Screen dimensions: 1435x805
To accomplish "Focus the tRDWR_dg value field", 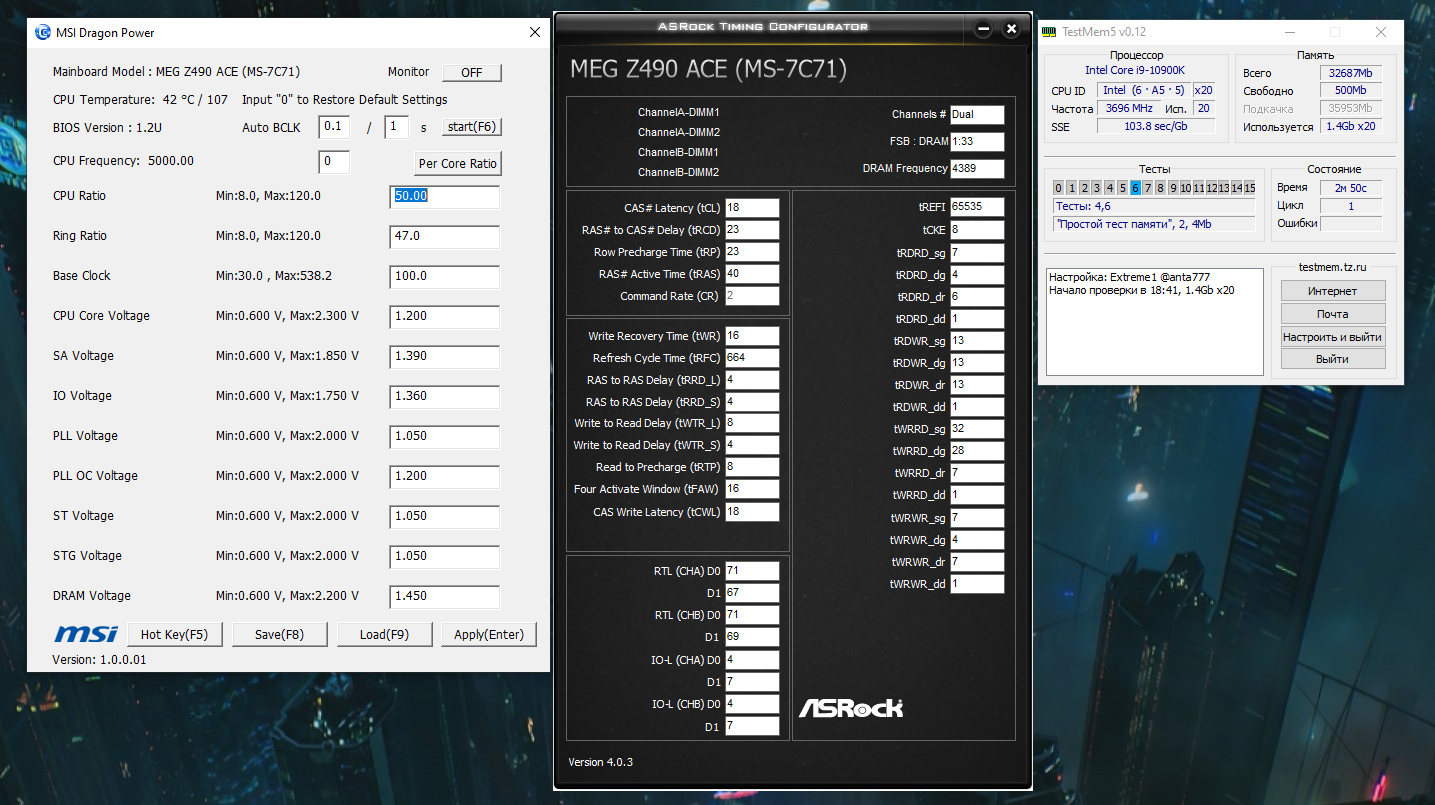I will 977,363.
